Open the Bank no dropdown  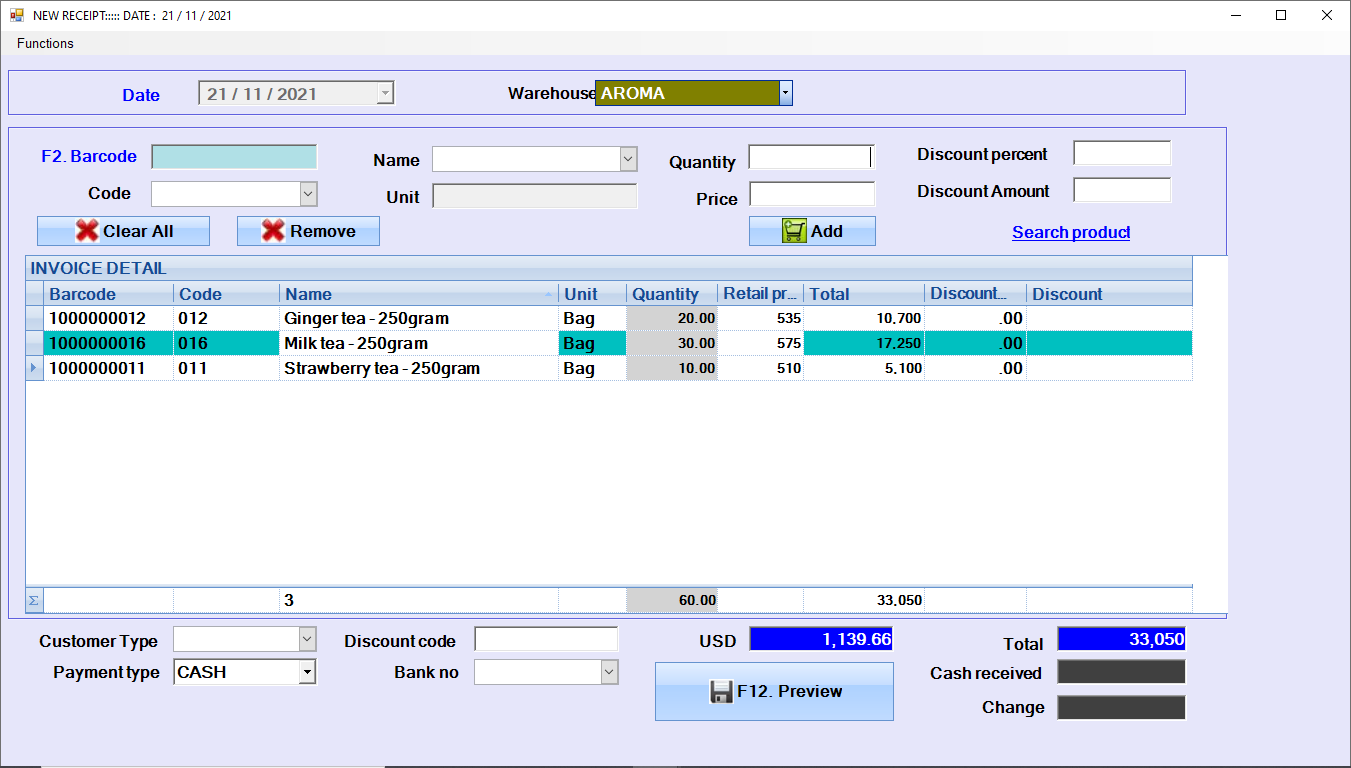coord(609,672)
